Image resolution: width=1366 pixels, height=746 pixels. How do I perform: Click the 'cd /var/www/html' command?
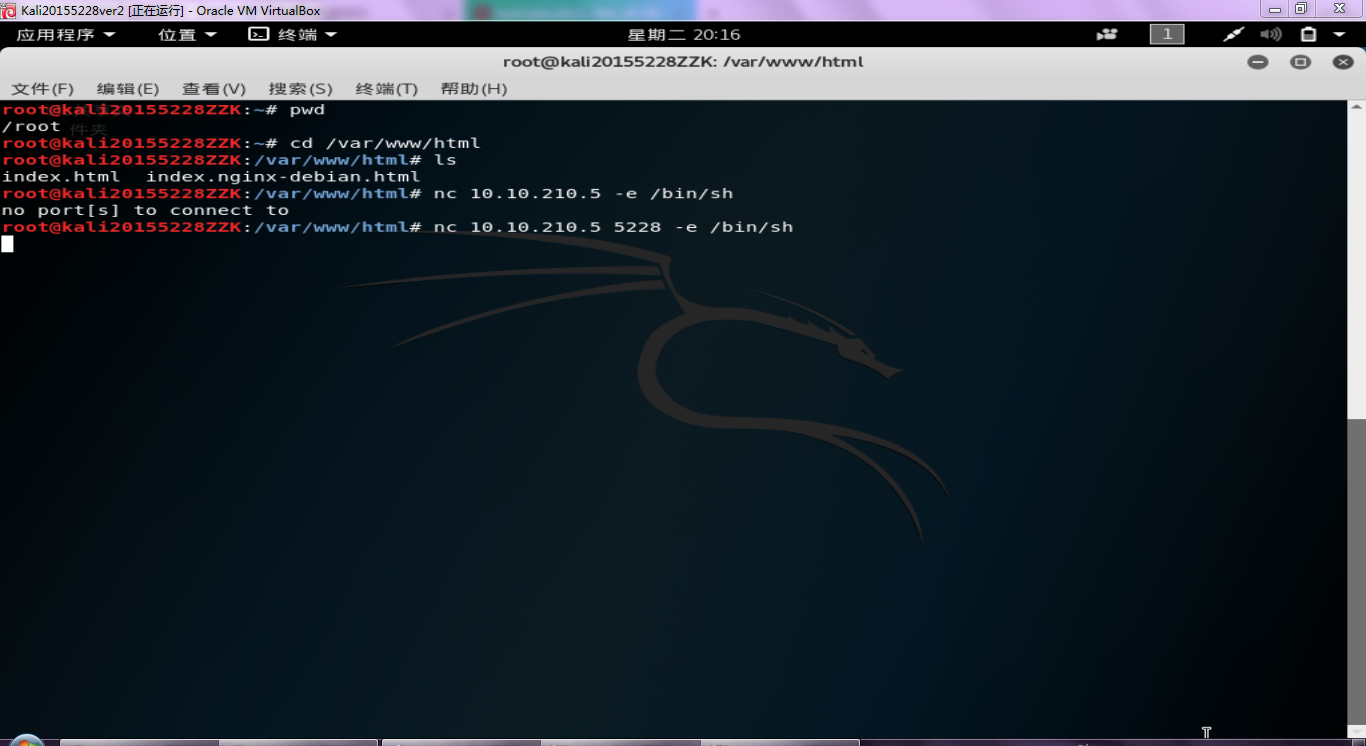click(385, 143)
